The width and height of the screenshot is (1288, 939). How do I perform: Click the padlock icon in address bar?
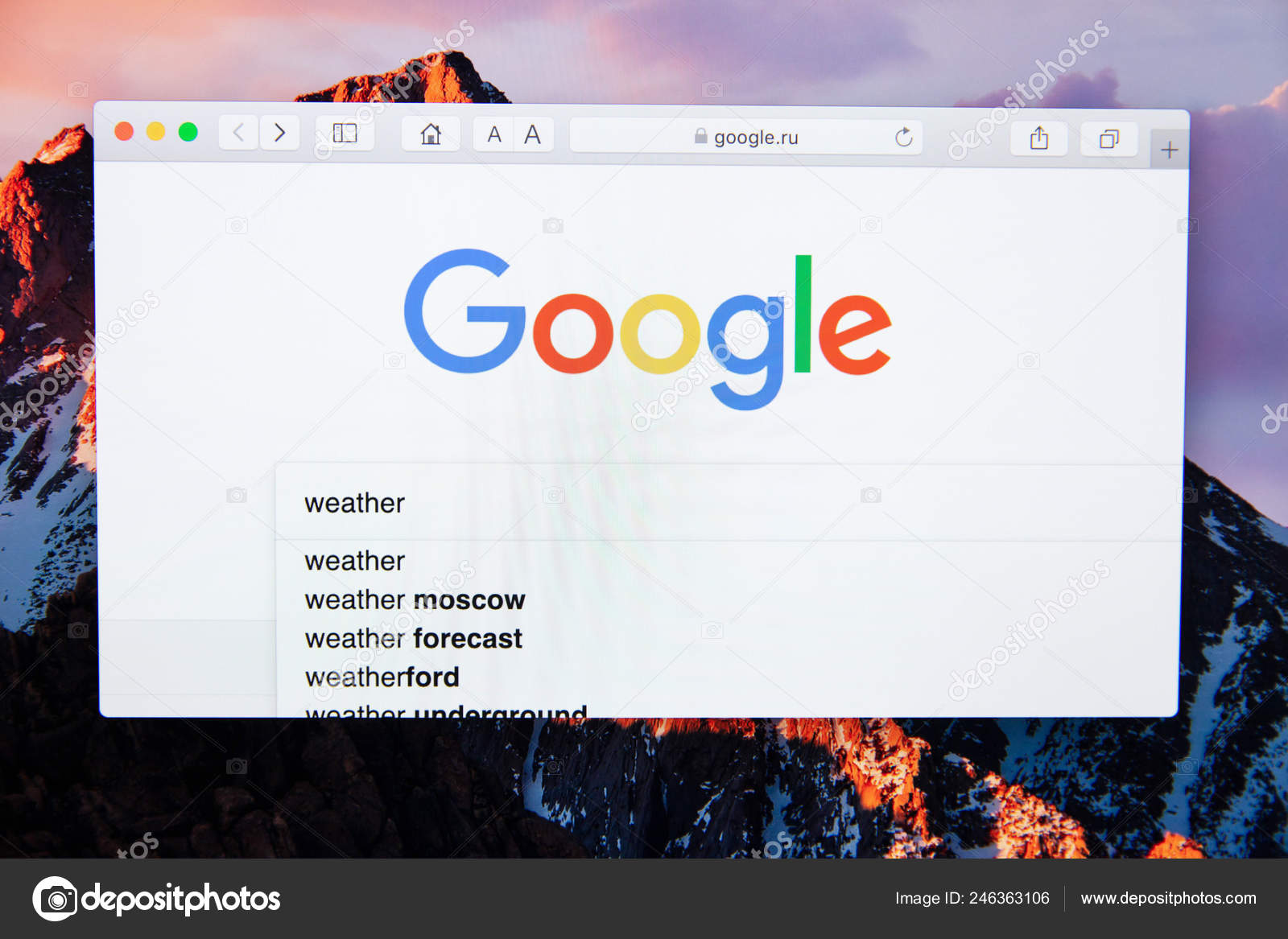click(700, 136)
